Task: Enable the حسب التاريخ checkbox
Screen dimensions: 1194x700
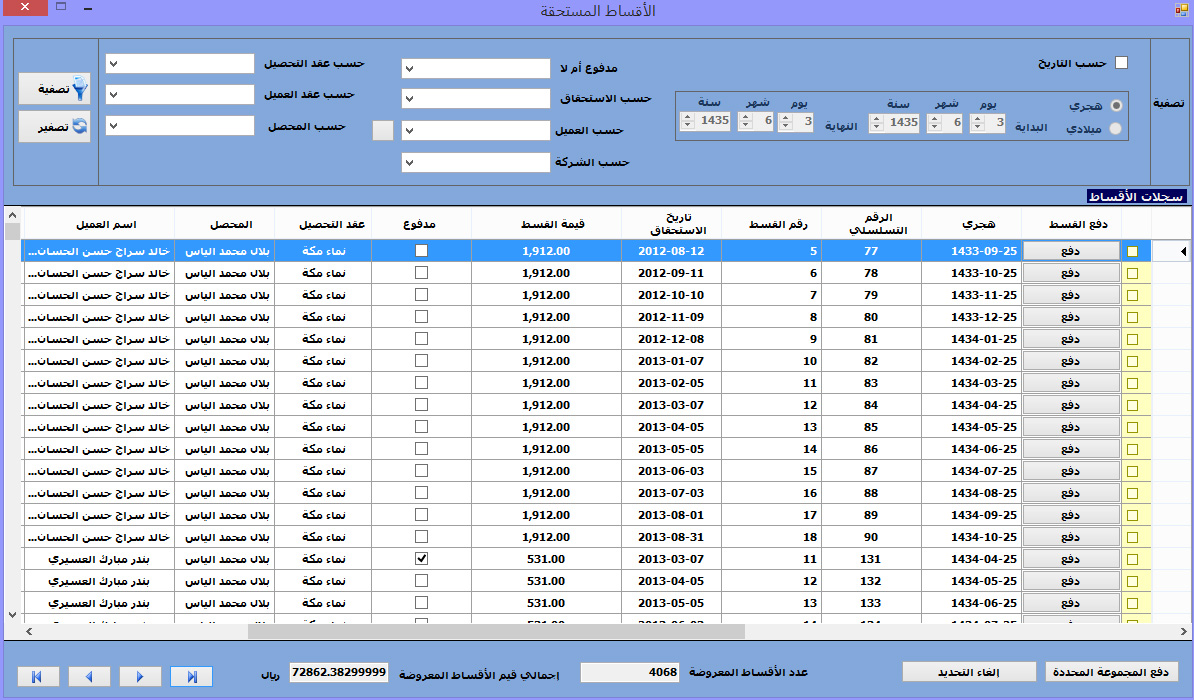Action: [x=1121, y=63]
